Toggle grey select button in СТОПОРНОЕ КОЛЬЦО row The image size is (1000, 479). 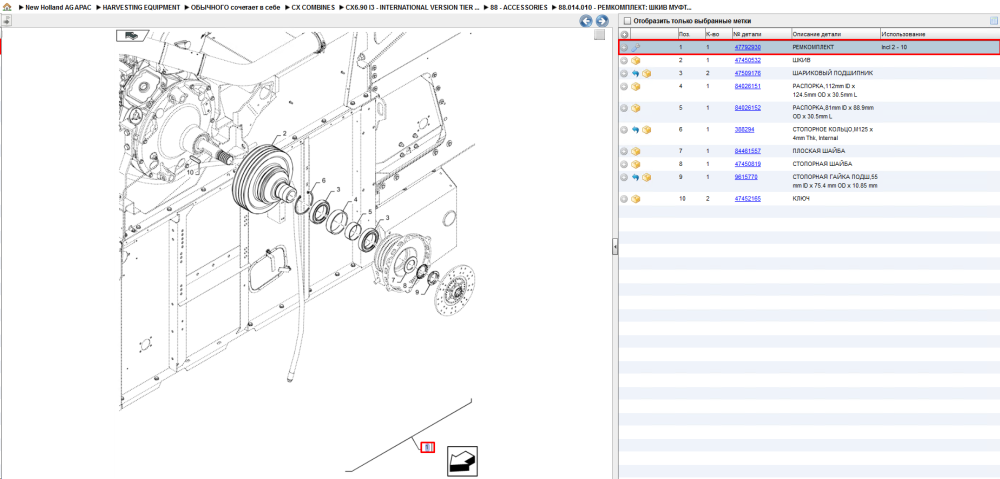tap(625, 130)
